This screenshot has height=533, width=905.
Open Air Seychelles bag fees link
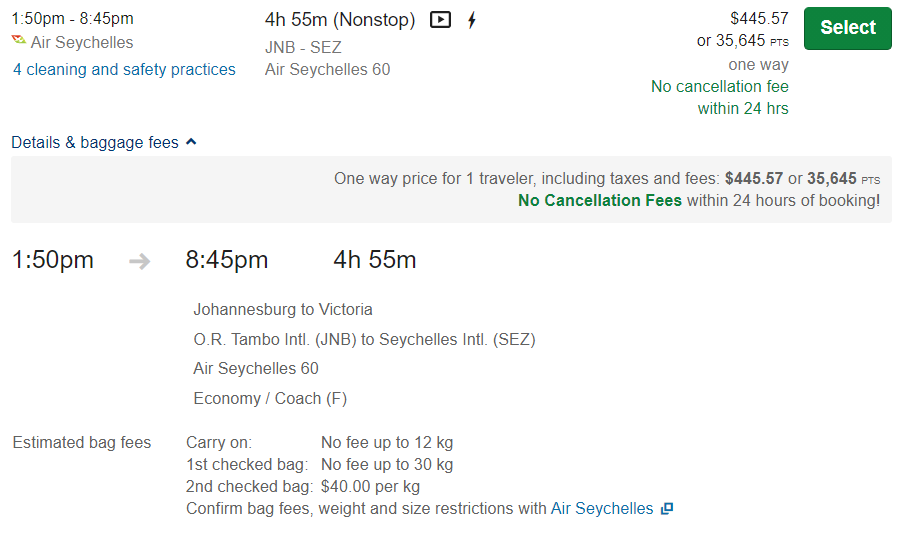pos(602,509)
